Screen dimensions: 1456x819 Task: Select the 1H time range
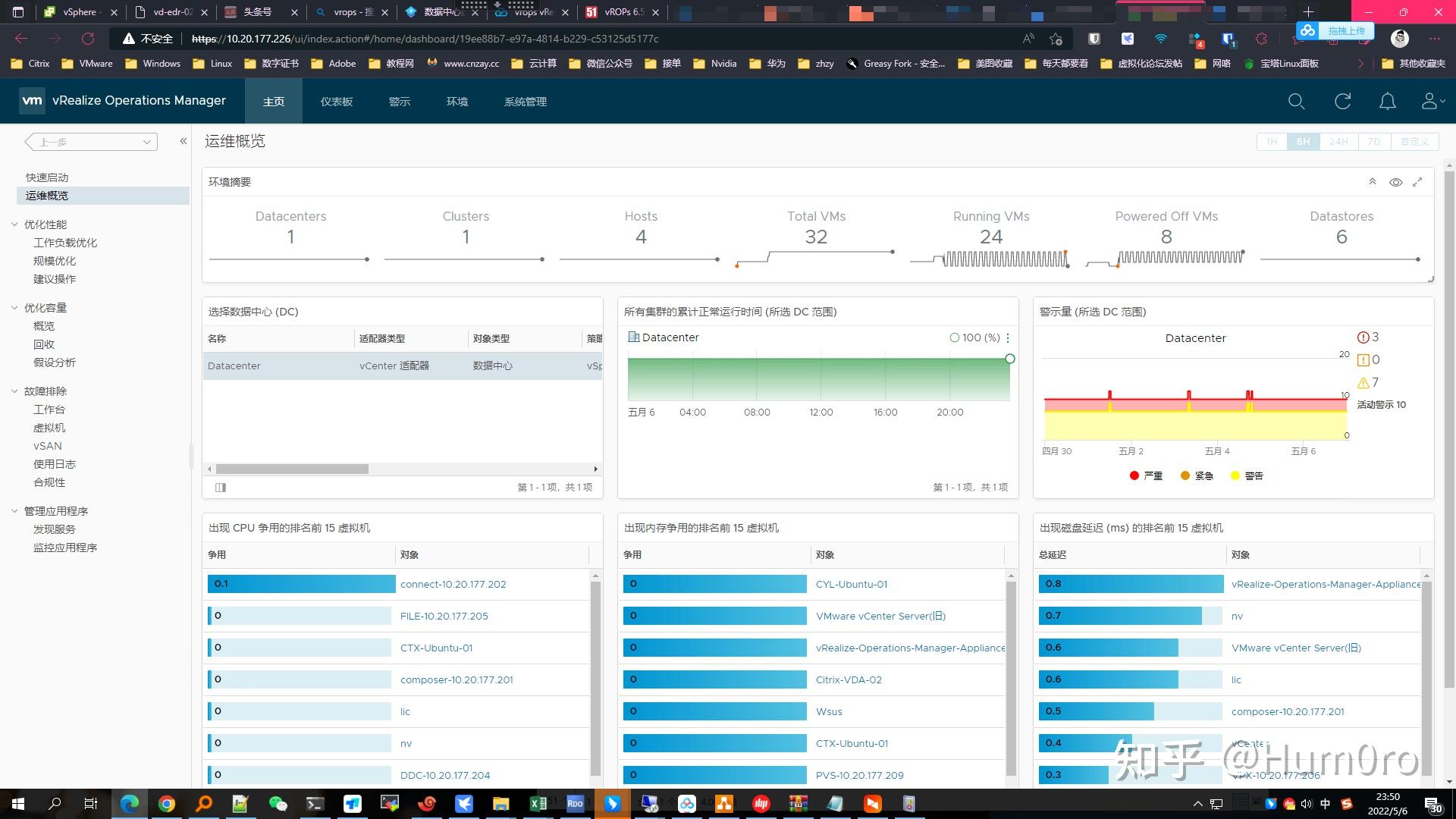[x=1272, y=142]
